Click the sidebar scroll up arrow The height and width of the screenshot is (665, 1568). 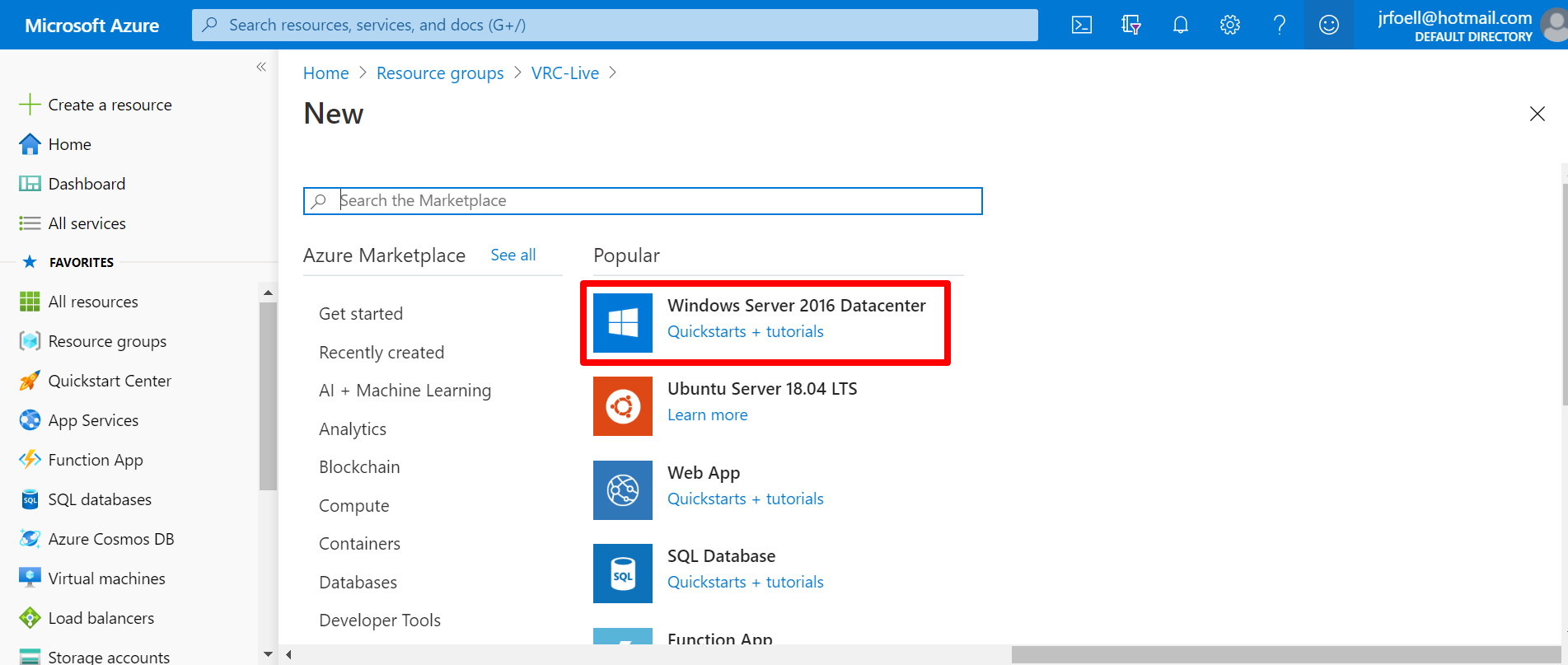click(268, 293)
